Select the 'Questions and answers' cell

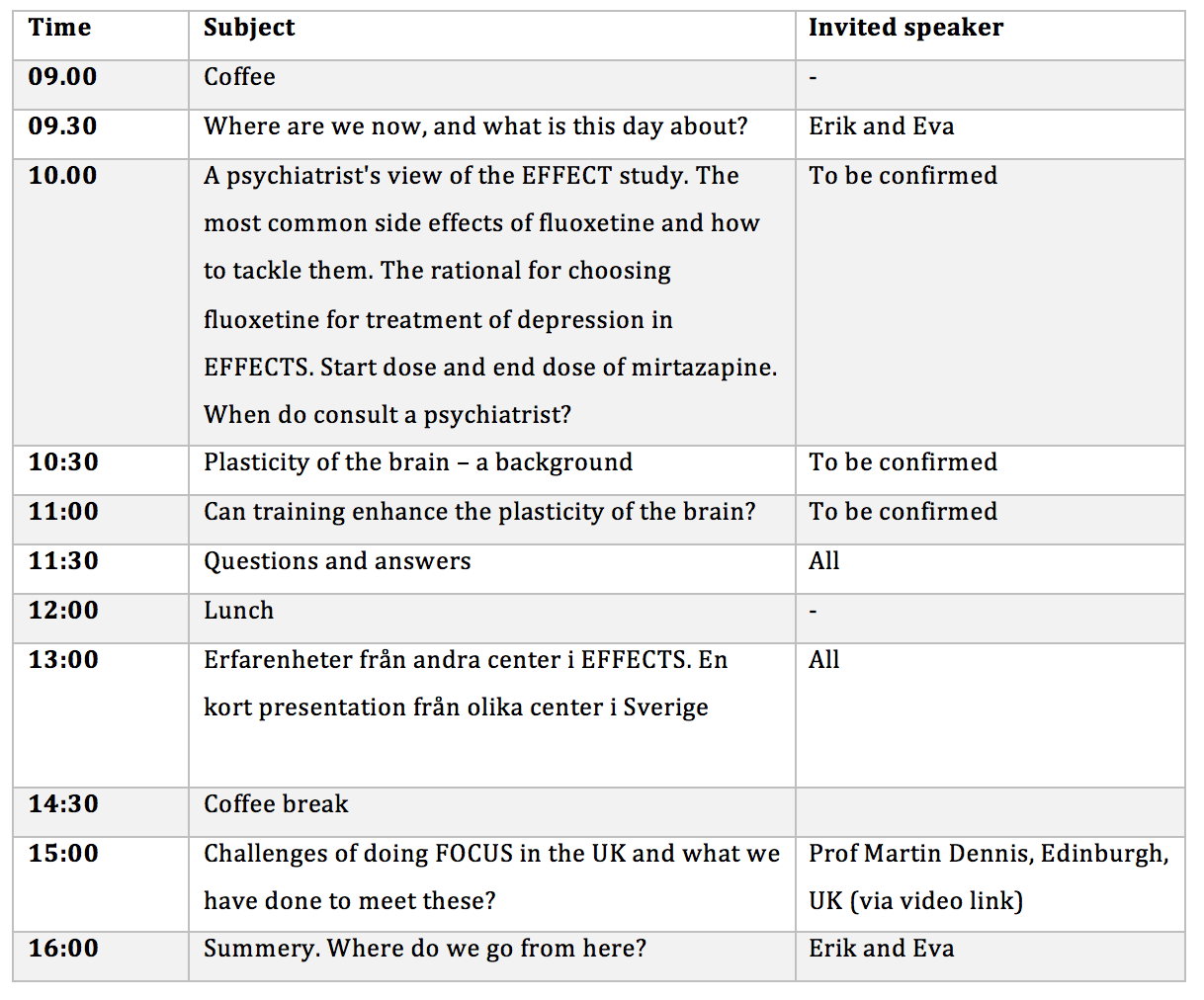tap(492, 569)
